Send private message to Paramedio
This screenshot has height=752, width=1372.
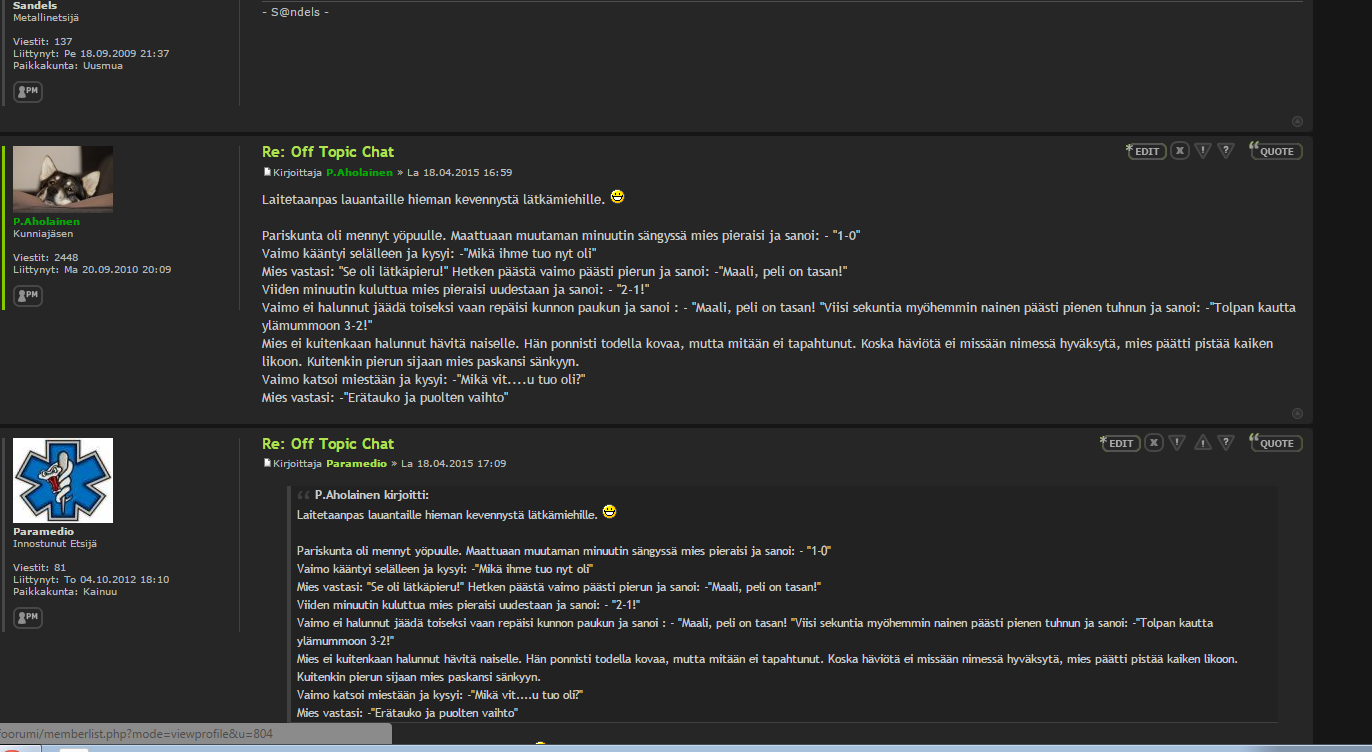[28, 618]
